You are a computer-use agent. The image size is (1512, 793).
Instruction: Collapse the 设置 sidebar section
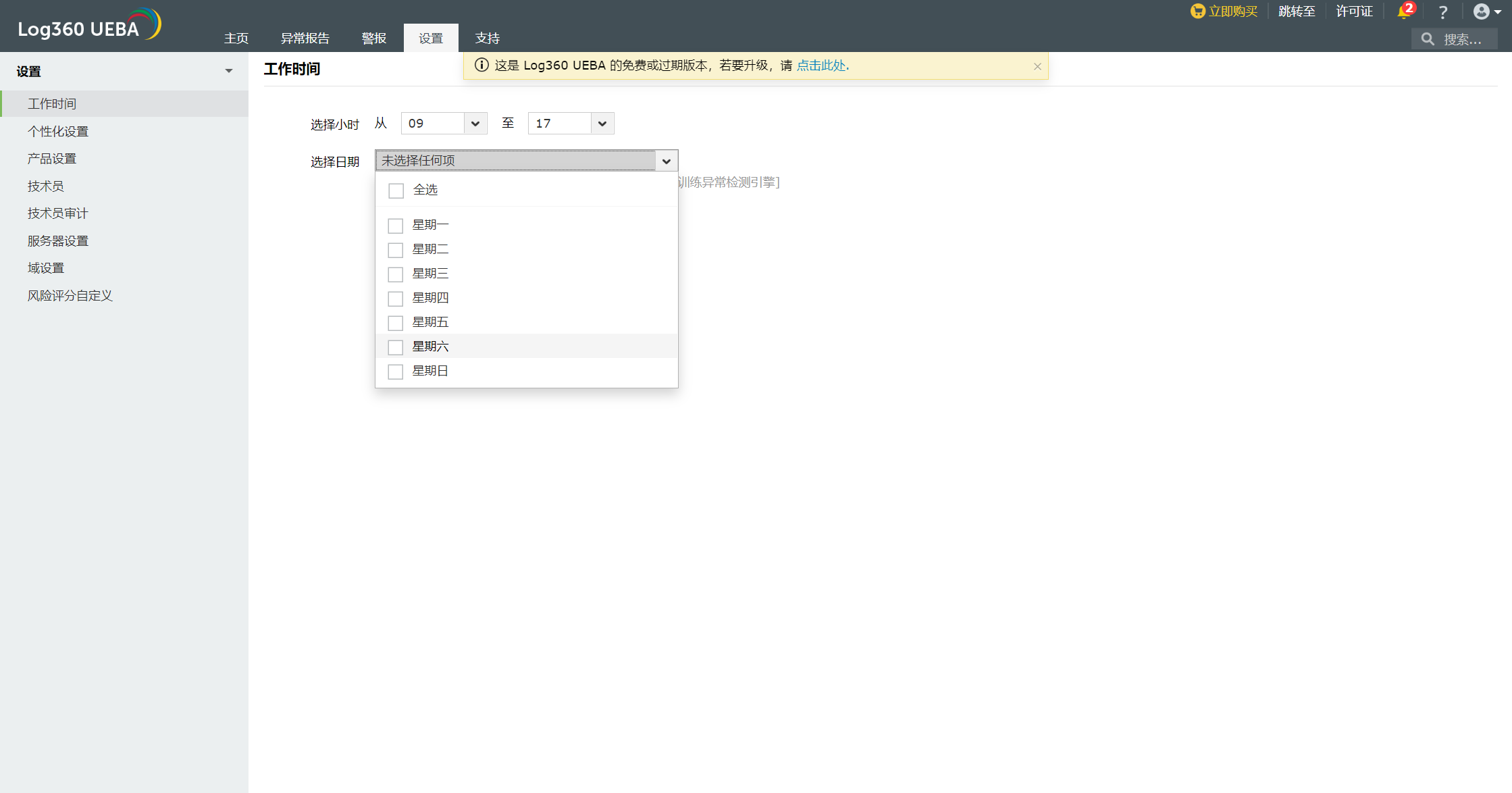(228, 70)
